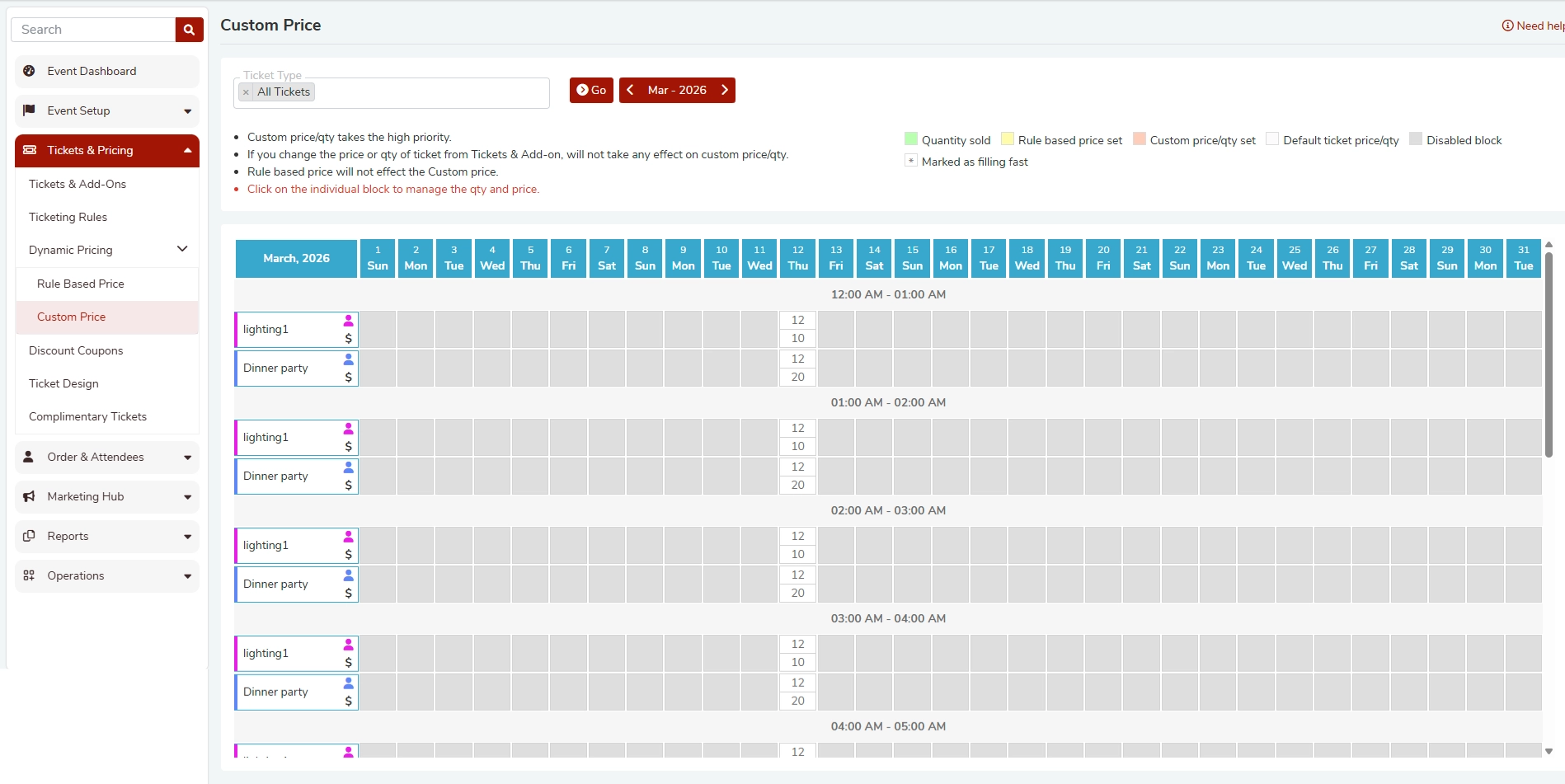Click the Reports copy icon
This screenshot has width=1565, height=784.
[x=29, y=536]
